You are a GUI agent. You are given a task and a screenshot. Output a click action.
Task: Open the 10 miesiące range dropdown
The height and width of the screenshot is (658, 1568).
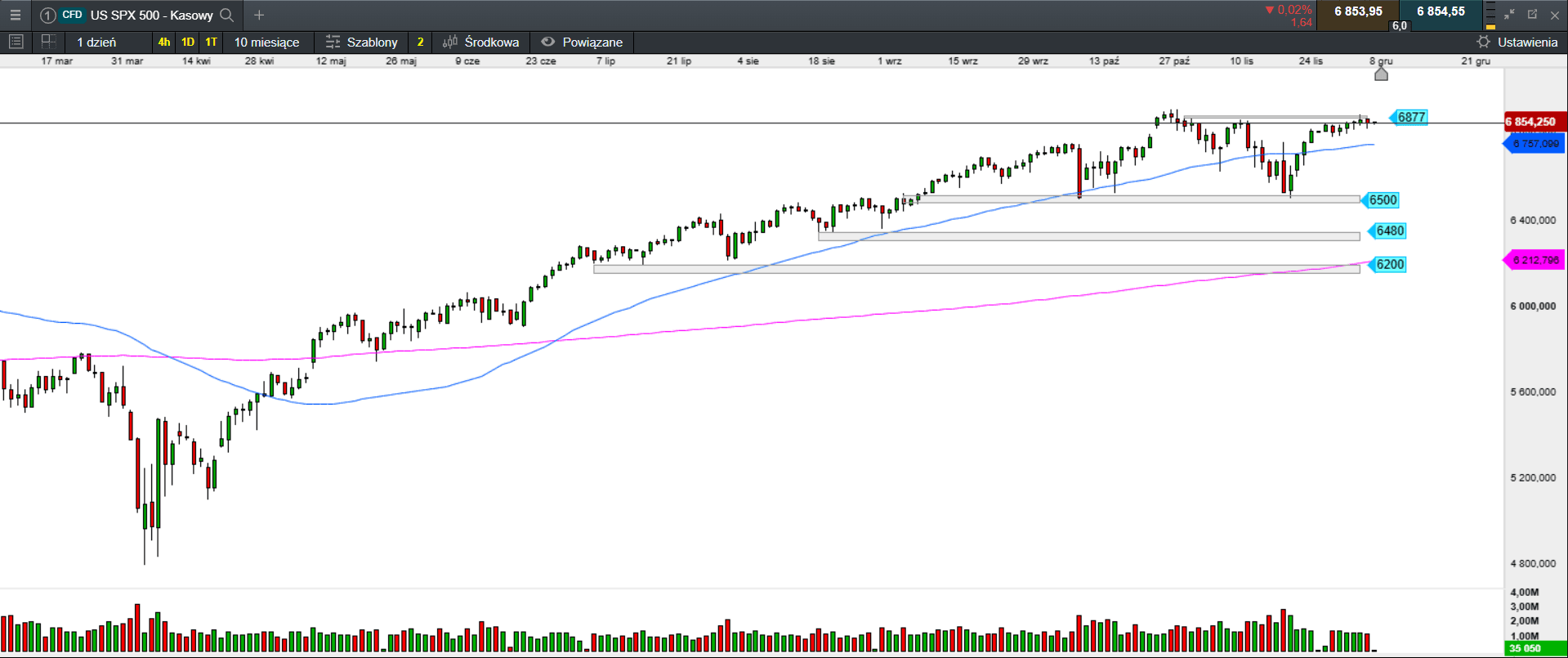click(266, 42)
